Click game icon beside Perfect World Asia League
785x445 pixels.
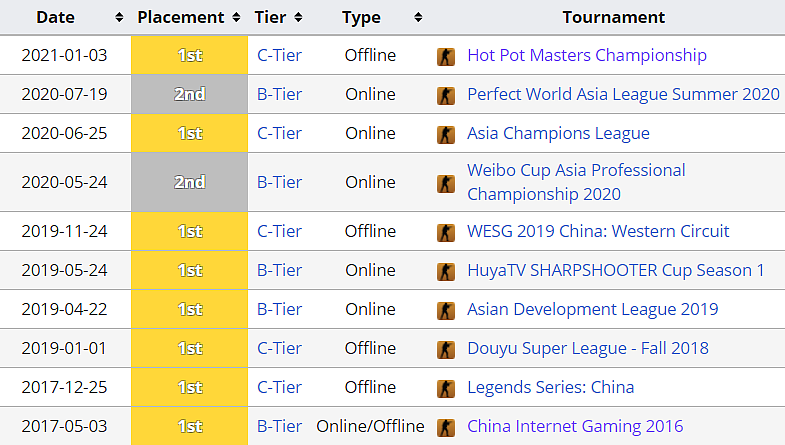pyautogui.click(x=446, y=95)
